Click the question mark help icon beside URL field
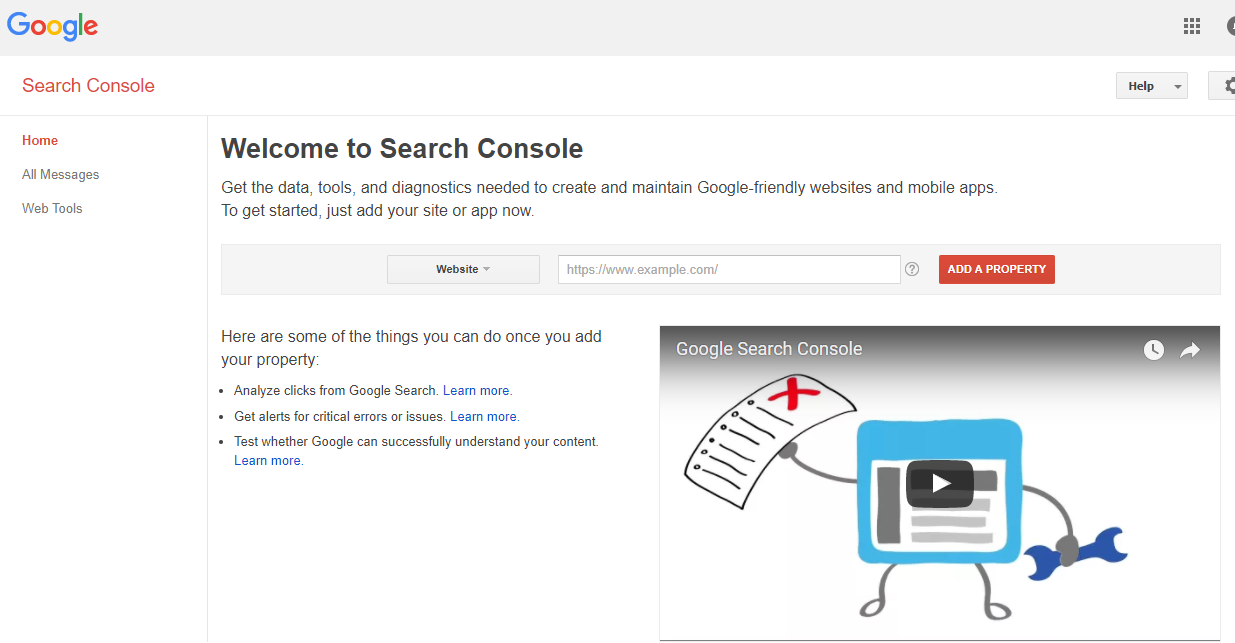The width and height of the screenshot is (1235, 643). (x=912, y=269)
